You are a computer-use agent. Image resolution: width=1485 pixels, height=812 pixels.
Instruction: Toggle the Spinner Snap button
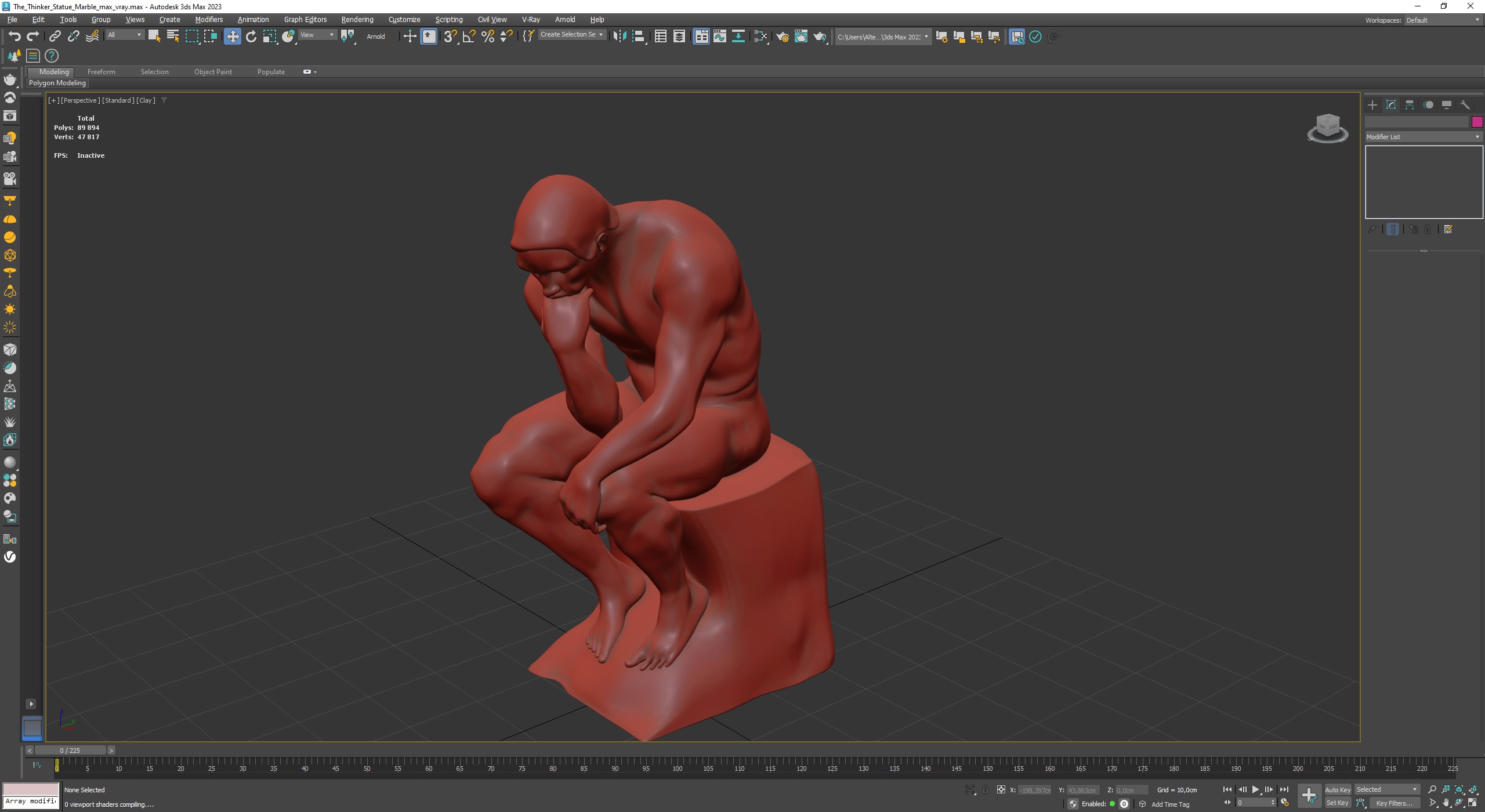pos(506,37)
